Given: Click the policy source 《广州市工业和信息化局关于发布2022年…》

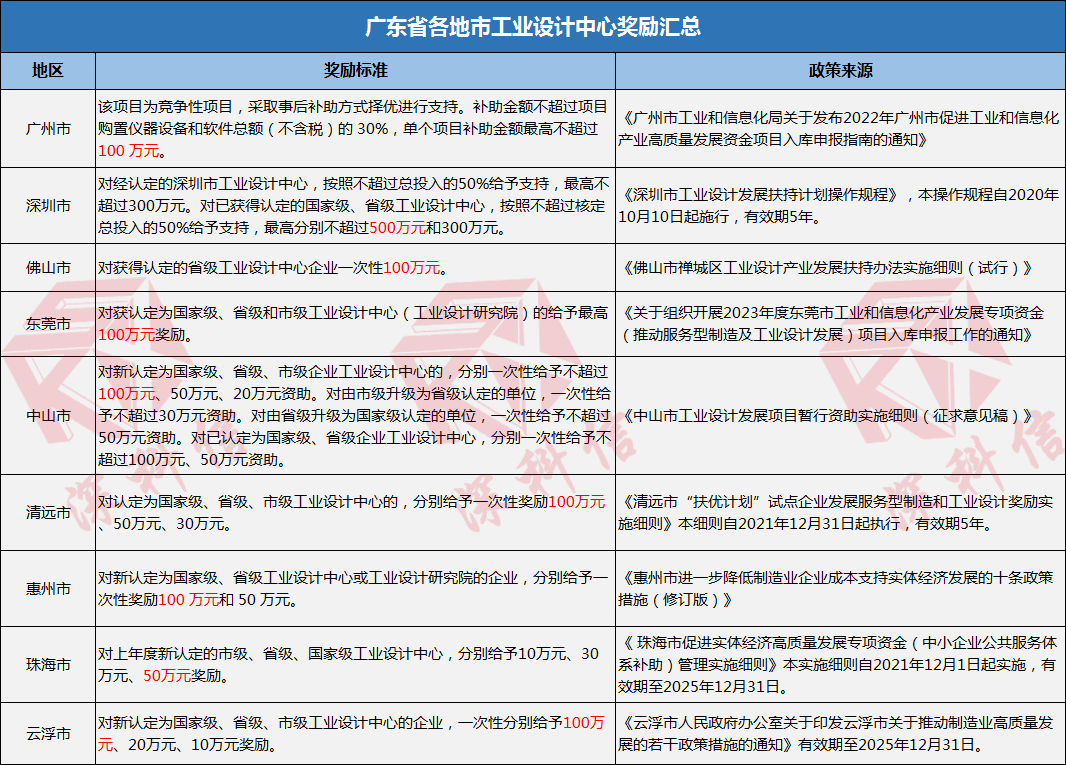Looking at the screenshot, I should (839, 129).
